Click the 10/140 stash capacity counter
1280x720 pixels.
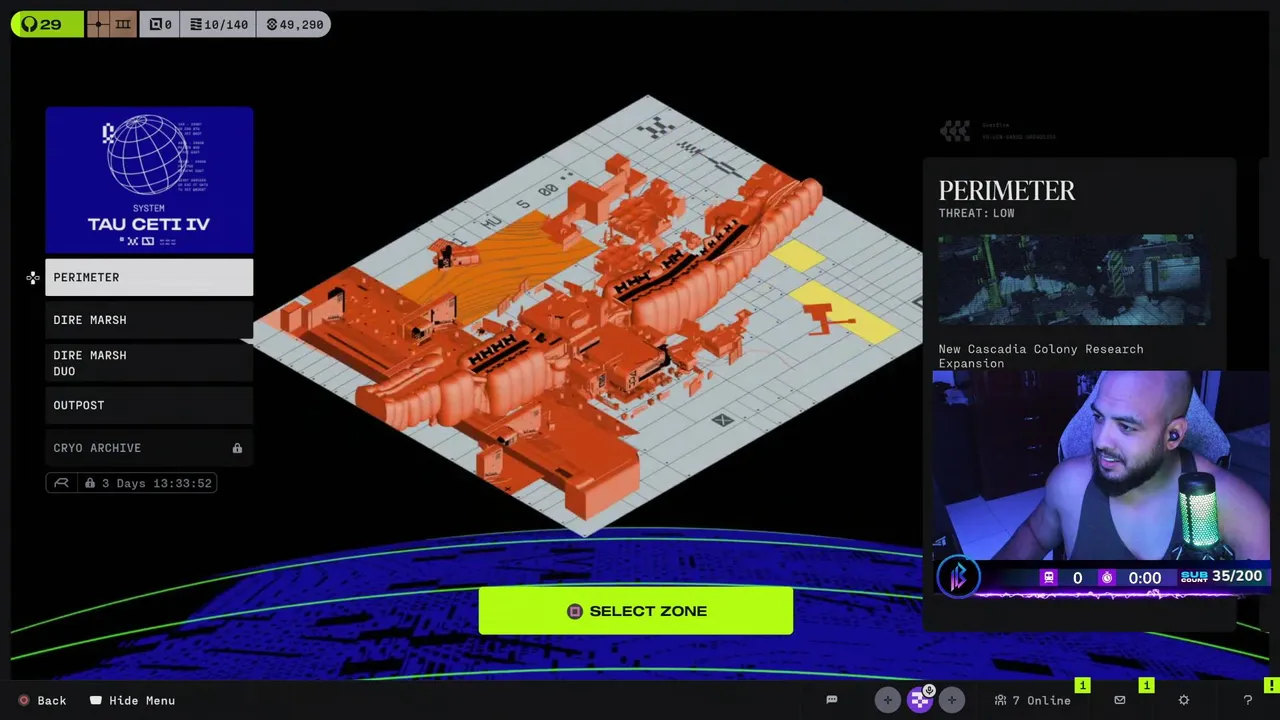[219, 24]
